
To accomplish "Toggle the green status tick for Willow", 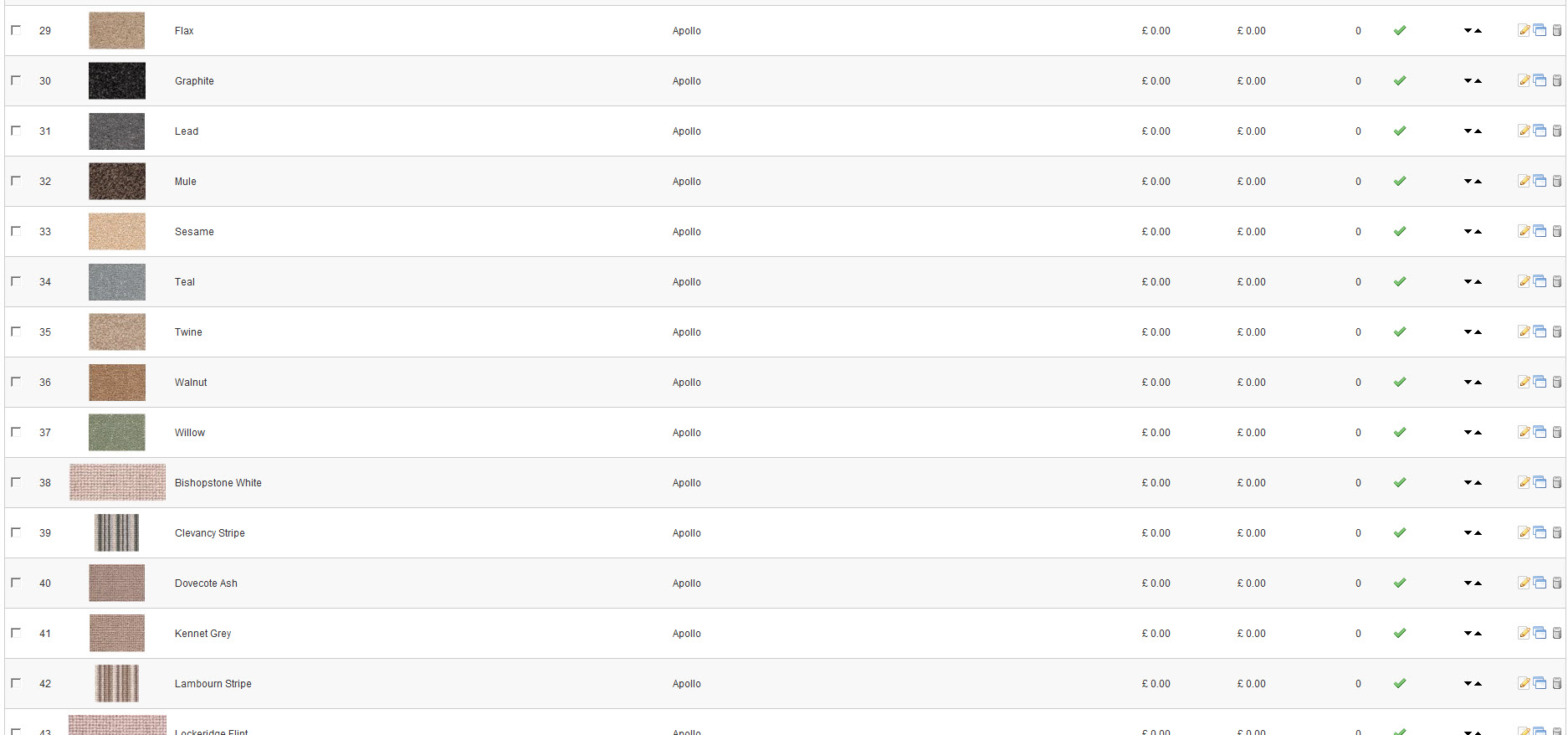I will click(1400, 433).
